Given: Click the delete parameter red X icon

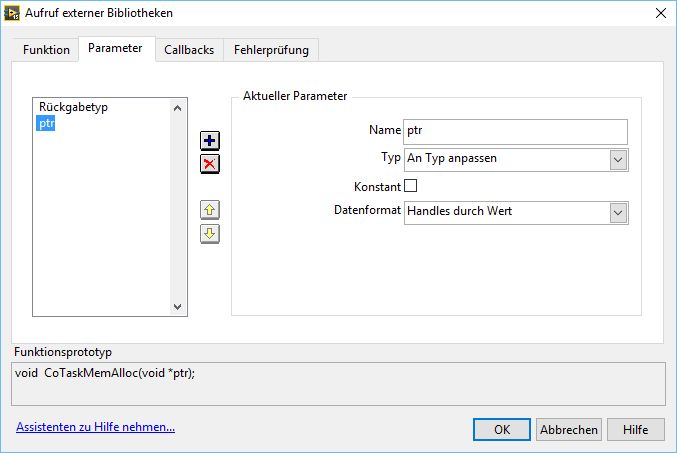Looking at the screenshot, I should [210, 164].
